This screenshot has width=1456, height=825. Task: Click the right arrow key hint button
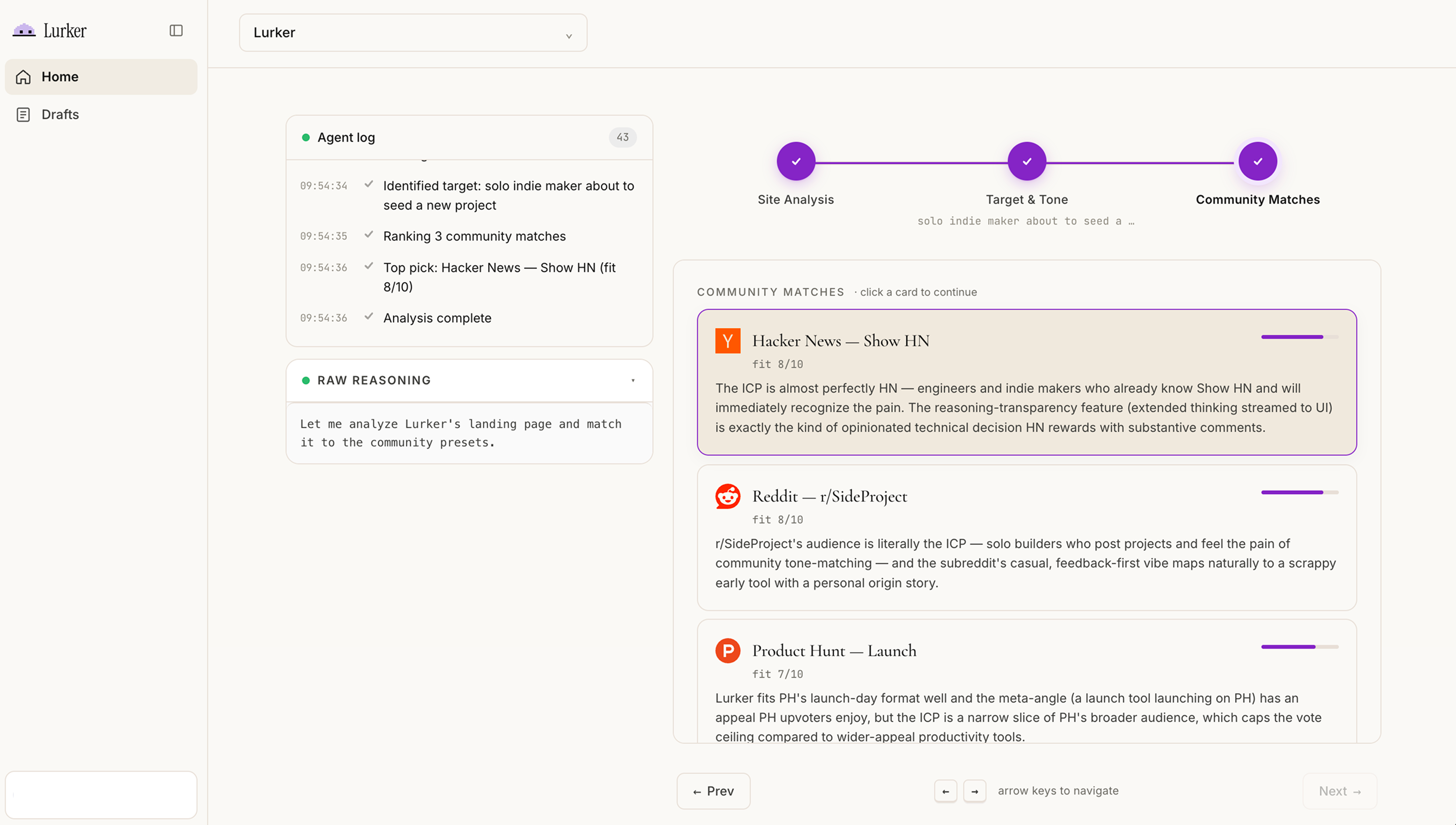tap(975, 791)
